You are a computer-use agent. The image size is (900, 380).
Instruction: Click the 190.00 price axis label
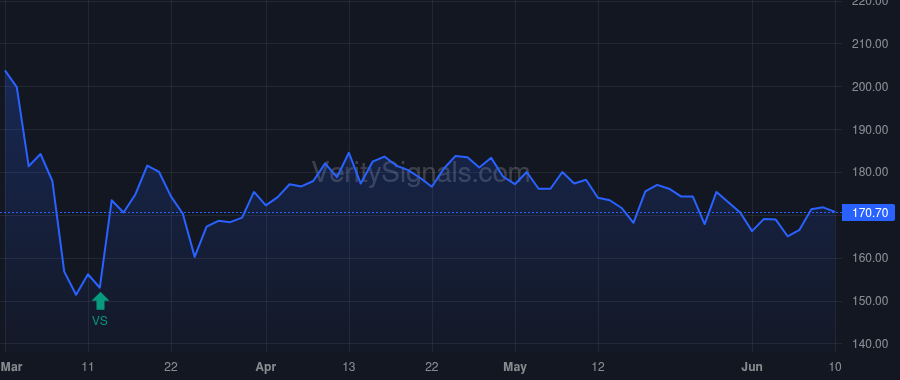point(870,130)
